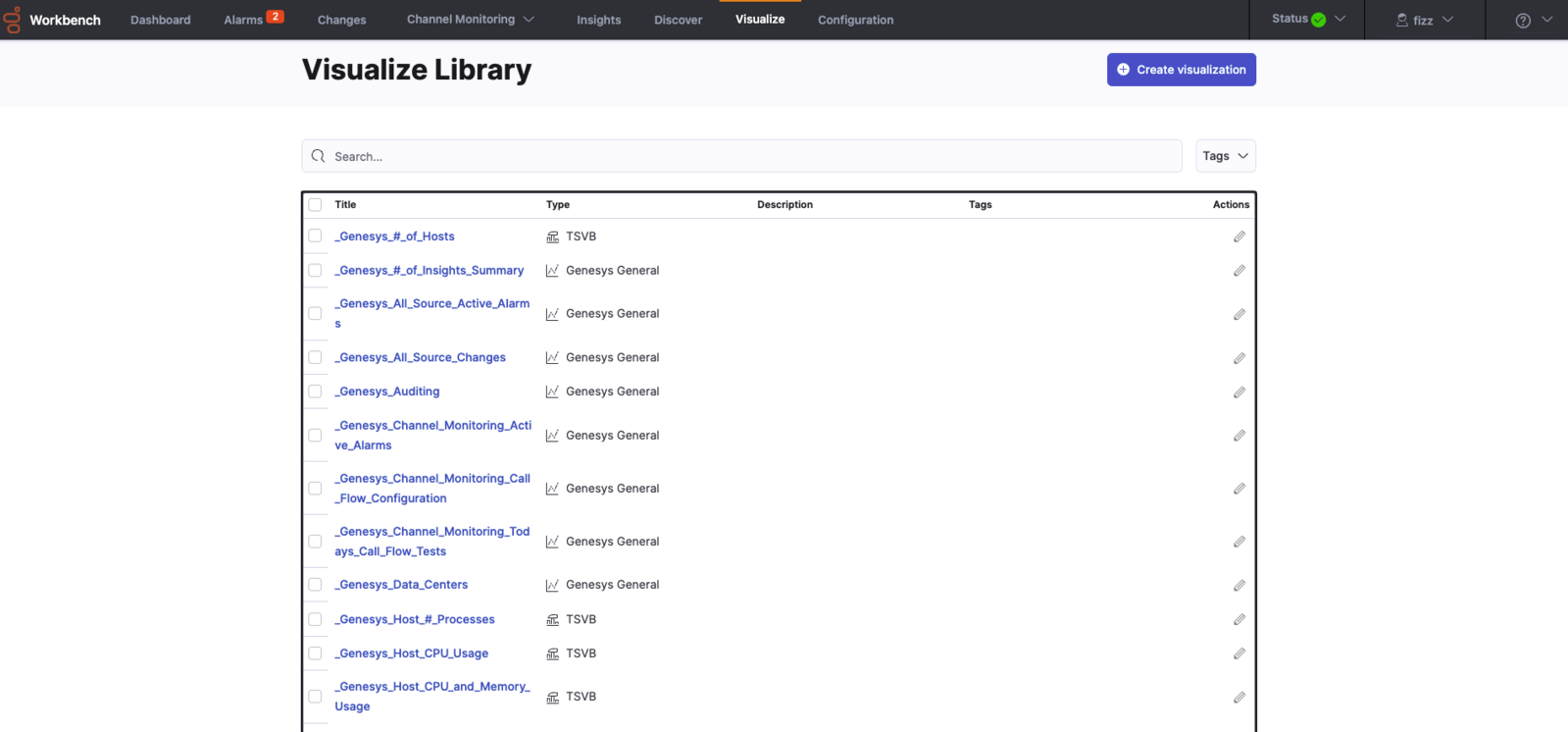
Task: Edit _Genesys_All_Source_Active_Alarms with pencil icon
Action: click(x=1239, y=314)
